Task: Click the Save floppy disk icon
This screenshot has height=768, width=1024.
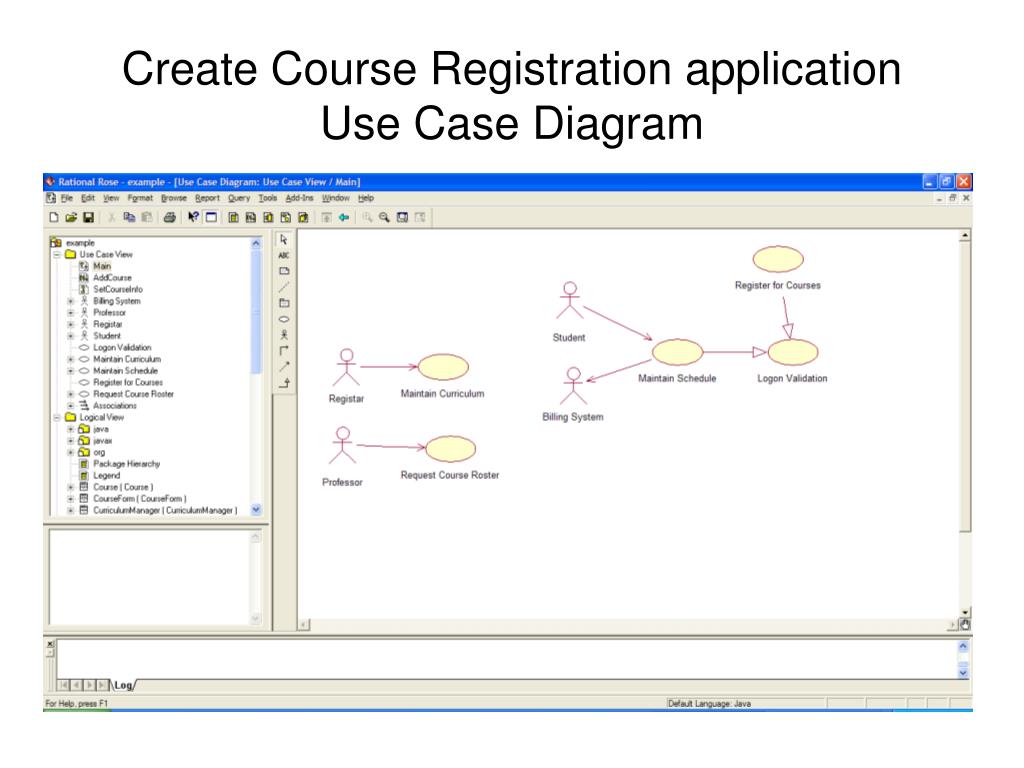Action: (x=88, y=217)
